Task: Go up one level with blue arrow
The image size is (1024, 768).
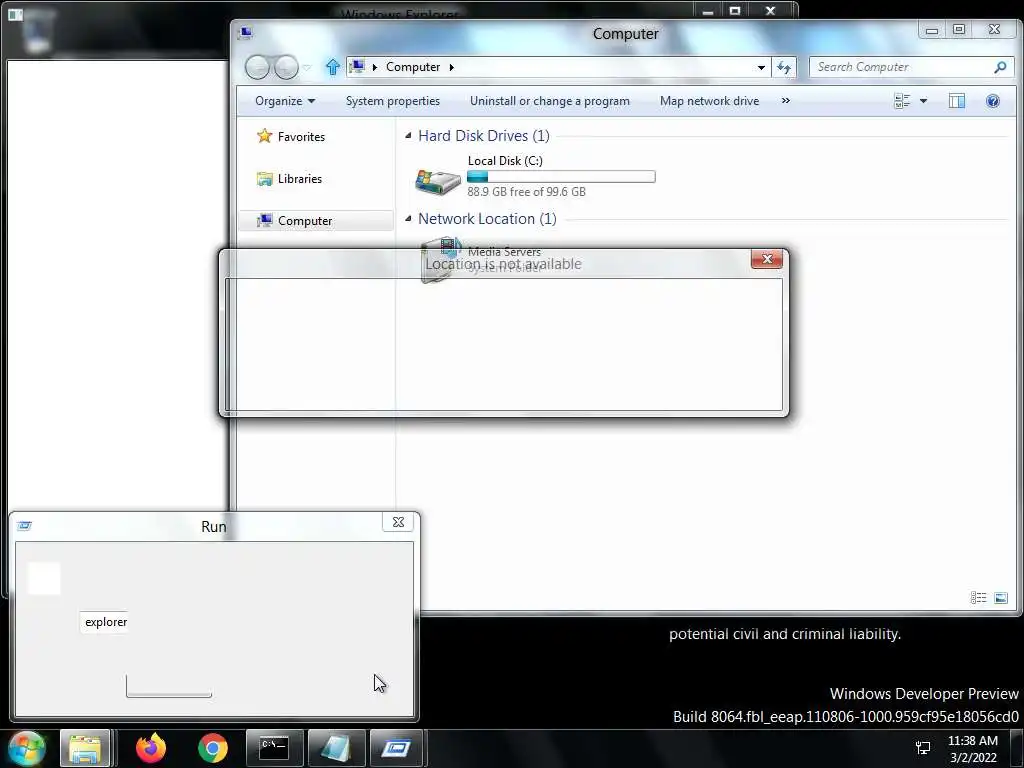Action: point(332,67)
